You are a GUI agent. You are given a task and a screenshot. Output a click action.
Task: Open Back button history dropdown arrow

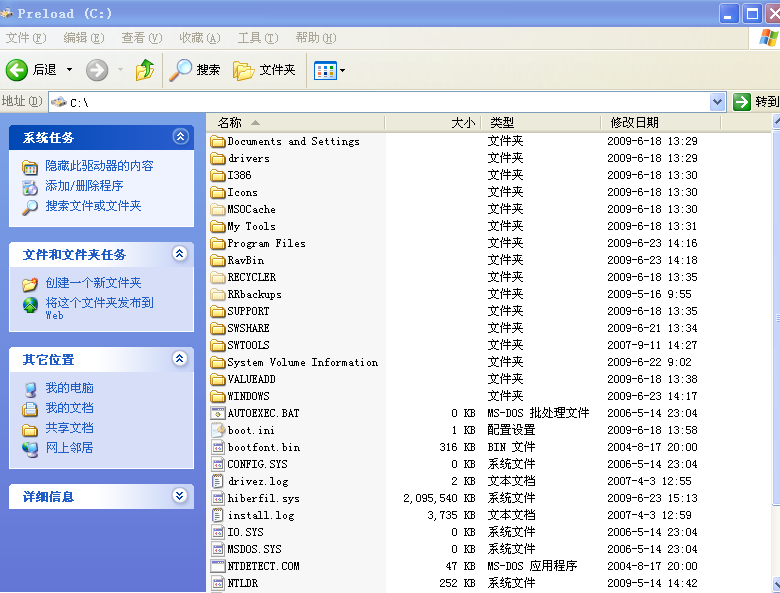pos(70,69)
